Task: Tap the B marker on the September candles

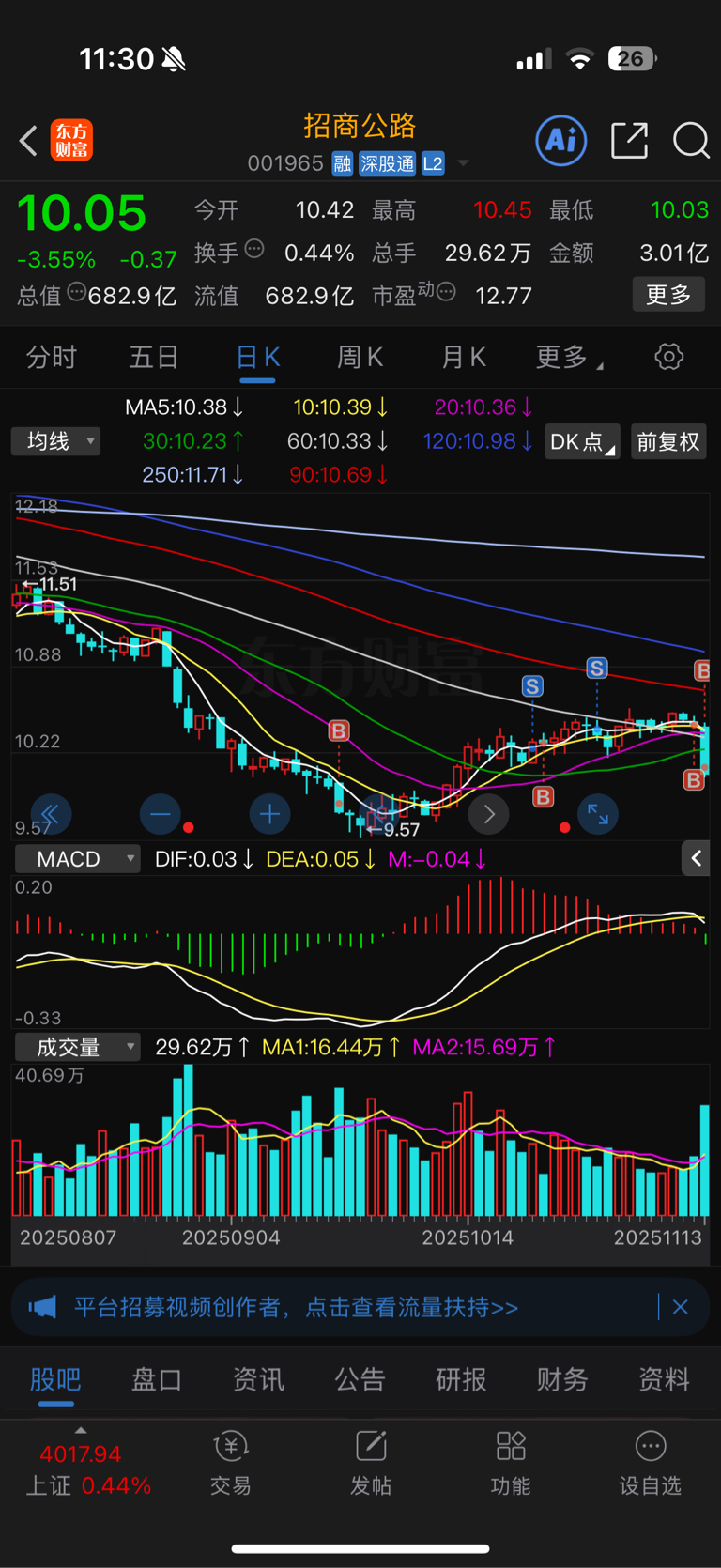Action: coord(339,730)
